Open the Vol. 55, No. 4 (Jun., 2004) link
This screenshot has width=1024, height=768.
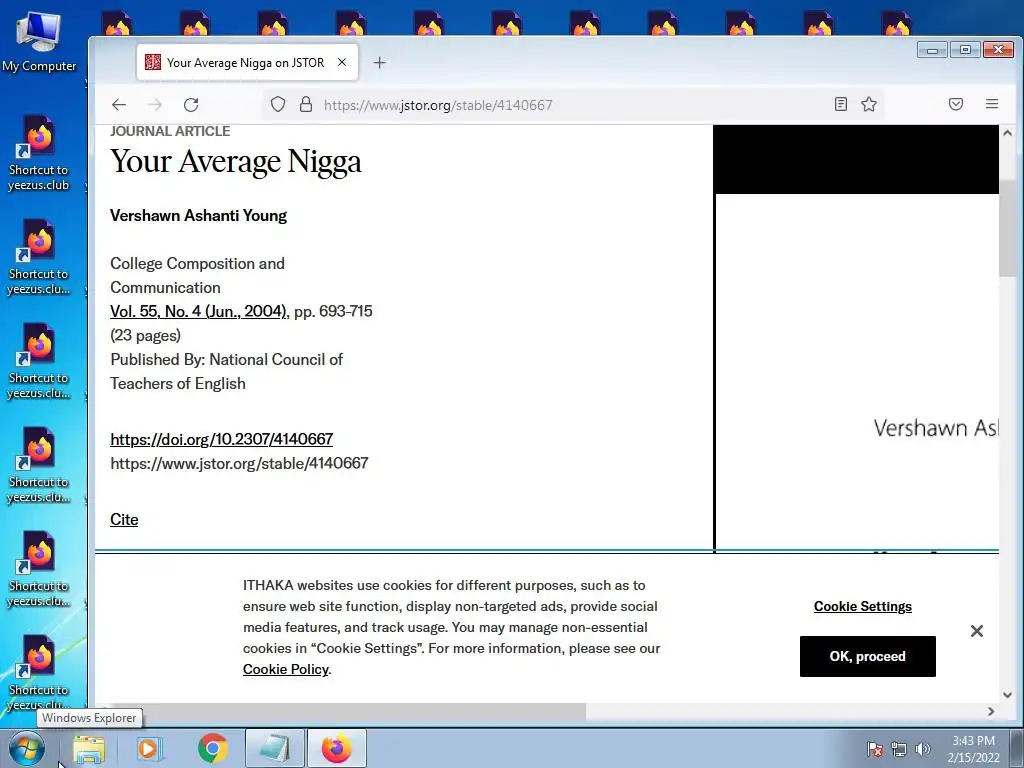198,311
